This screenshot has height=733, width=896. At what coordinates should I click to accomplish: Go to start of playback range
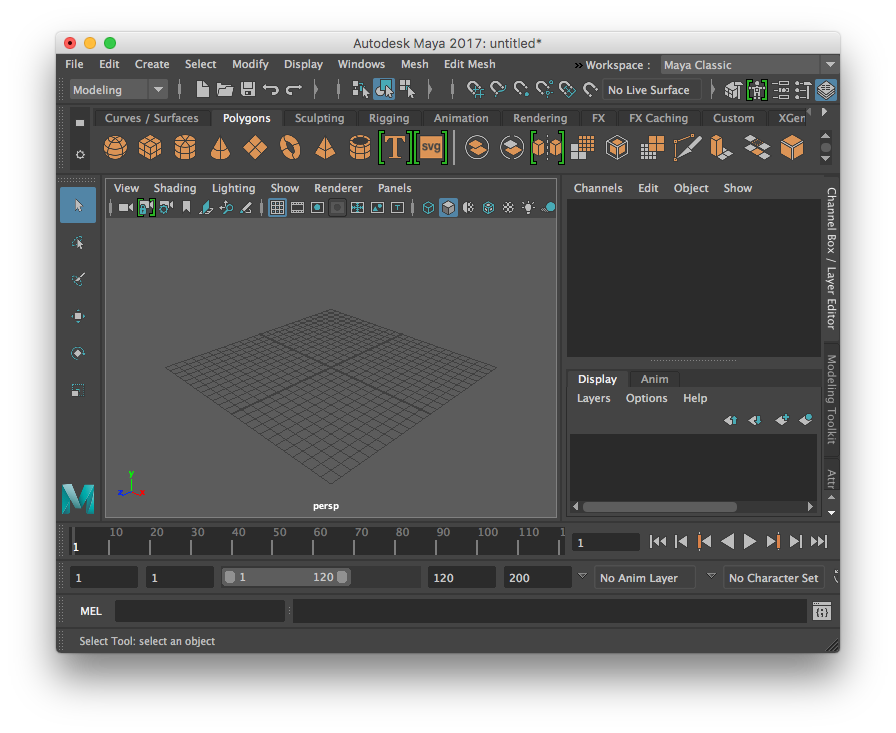(658, 541)
